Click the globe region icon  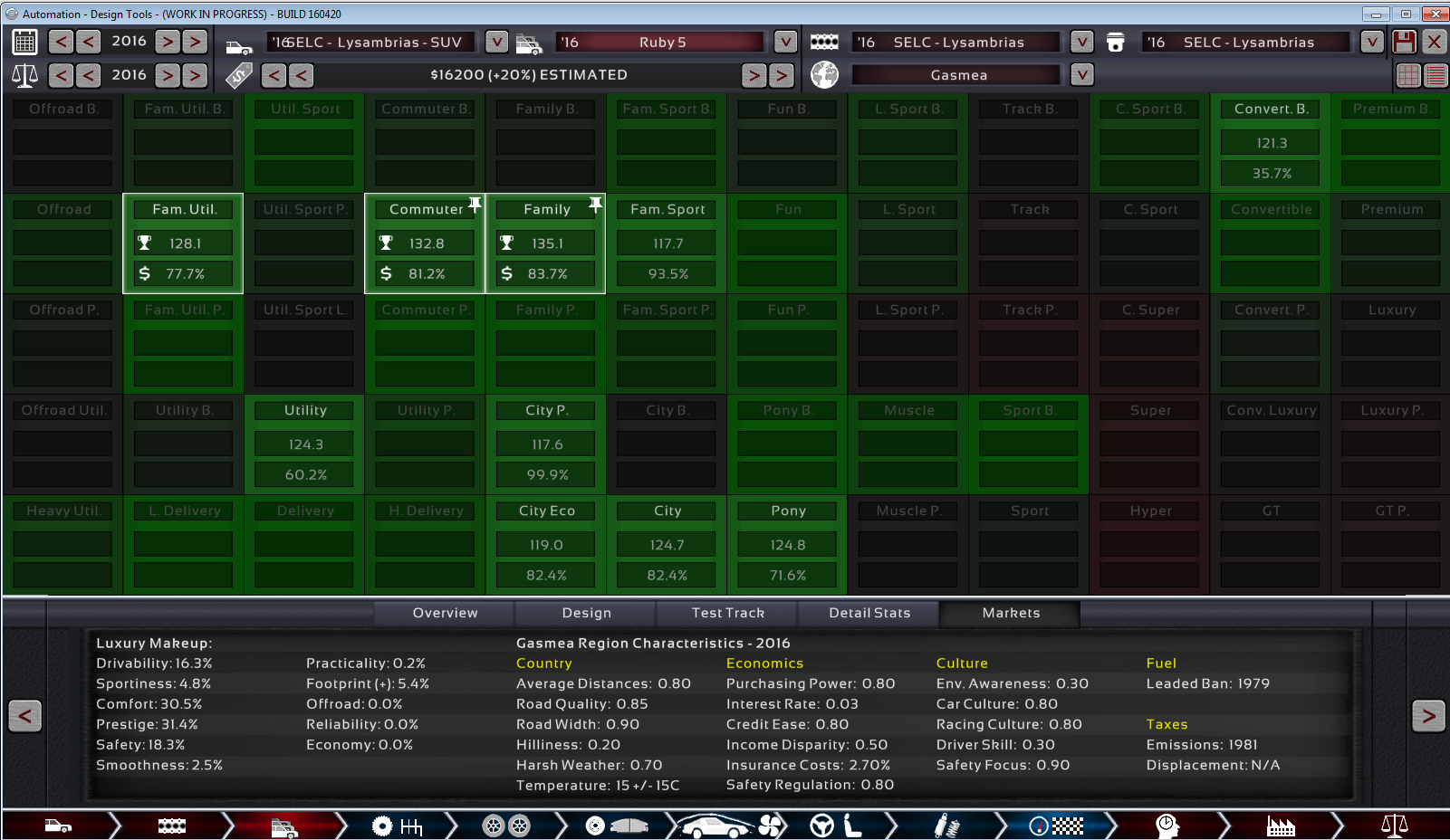pyautogui.click(x=824, y=75)
